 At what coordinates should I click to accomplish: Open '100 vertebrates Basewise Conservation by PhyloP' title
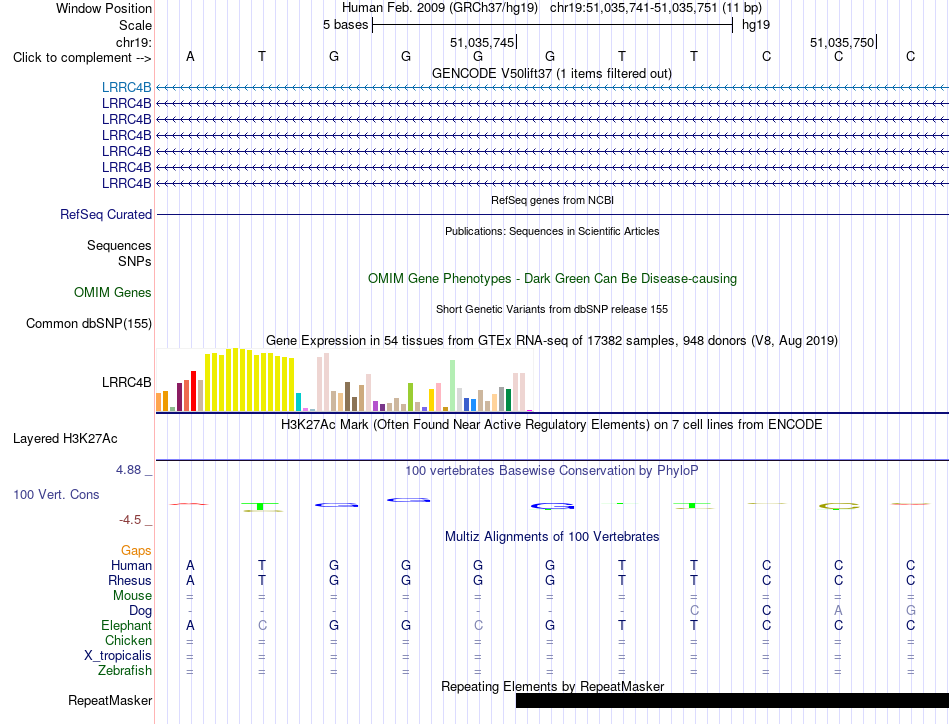point(551,471)
